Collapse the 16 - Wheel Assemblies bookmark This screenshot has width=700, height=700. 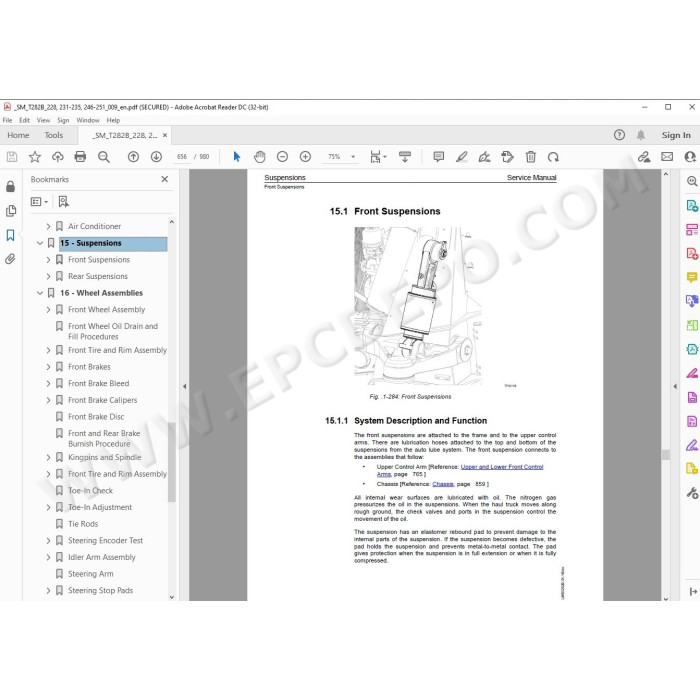pyautogui.click(x=40, y=293)
